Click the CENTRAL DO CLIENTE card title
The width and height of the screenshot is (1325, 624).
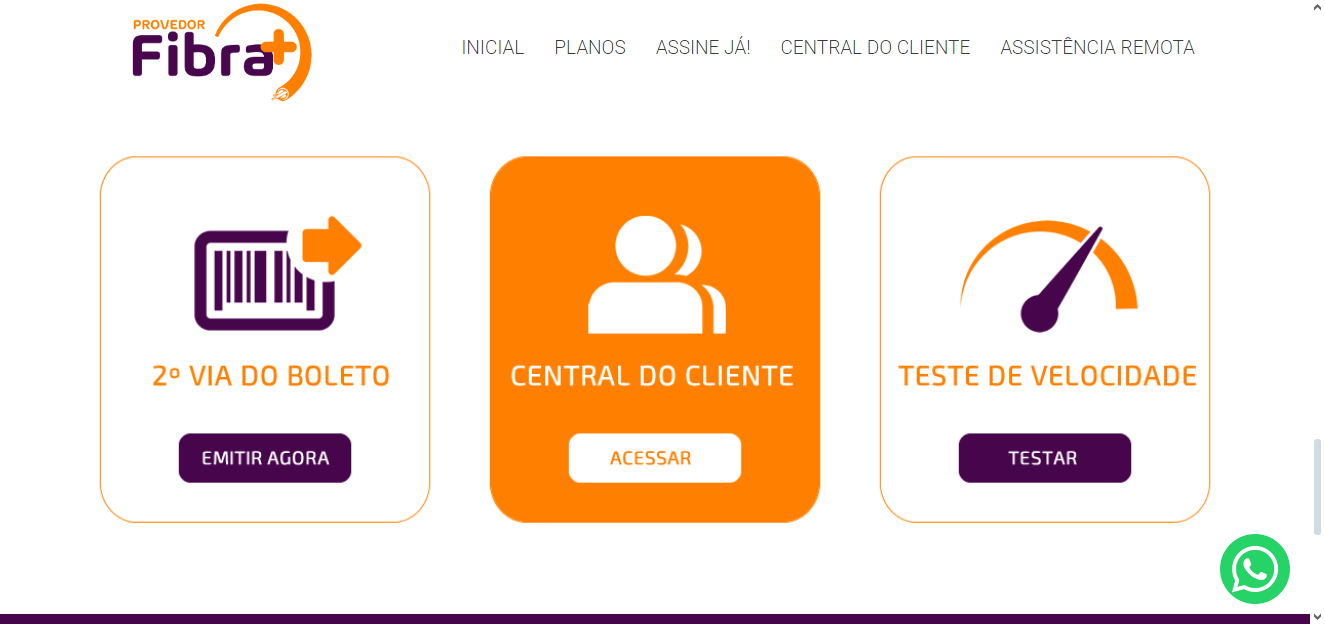point(652,376)
